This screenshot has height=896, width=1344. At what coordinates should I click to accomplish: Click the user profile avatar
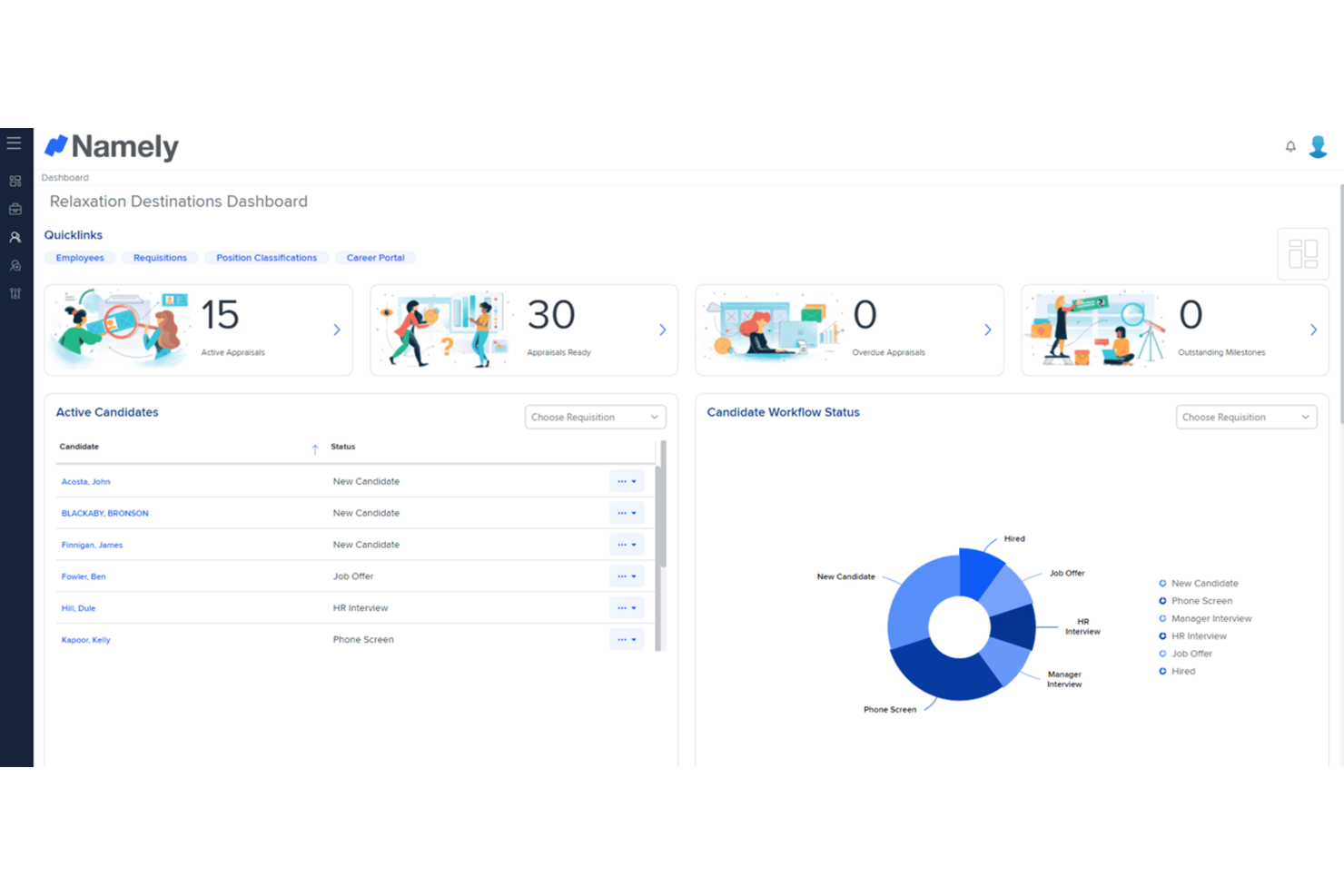[x=1318, y=146]
